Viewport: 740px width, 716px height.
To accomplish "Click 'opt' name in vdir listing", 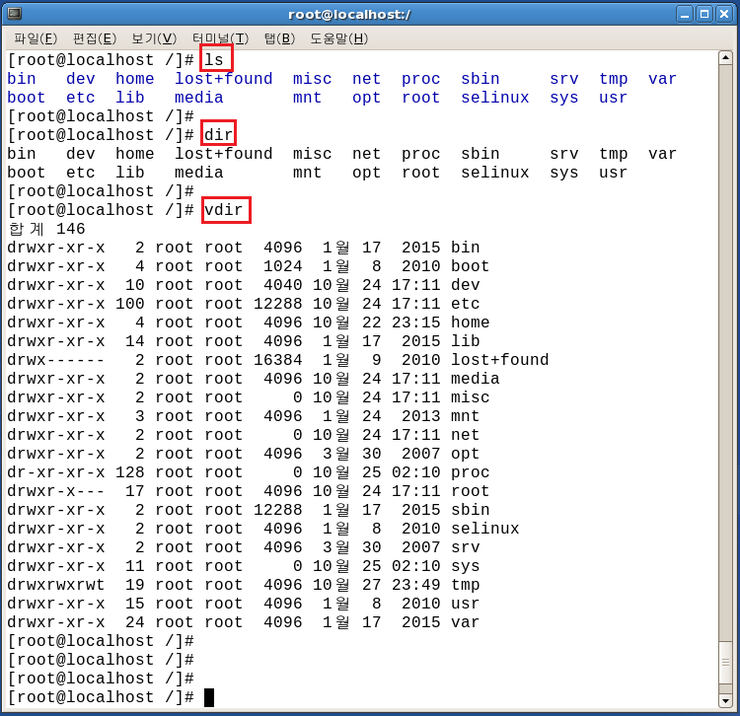I will click(x=465, y=453).
